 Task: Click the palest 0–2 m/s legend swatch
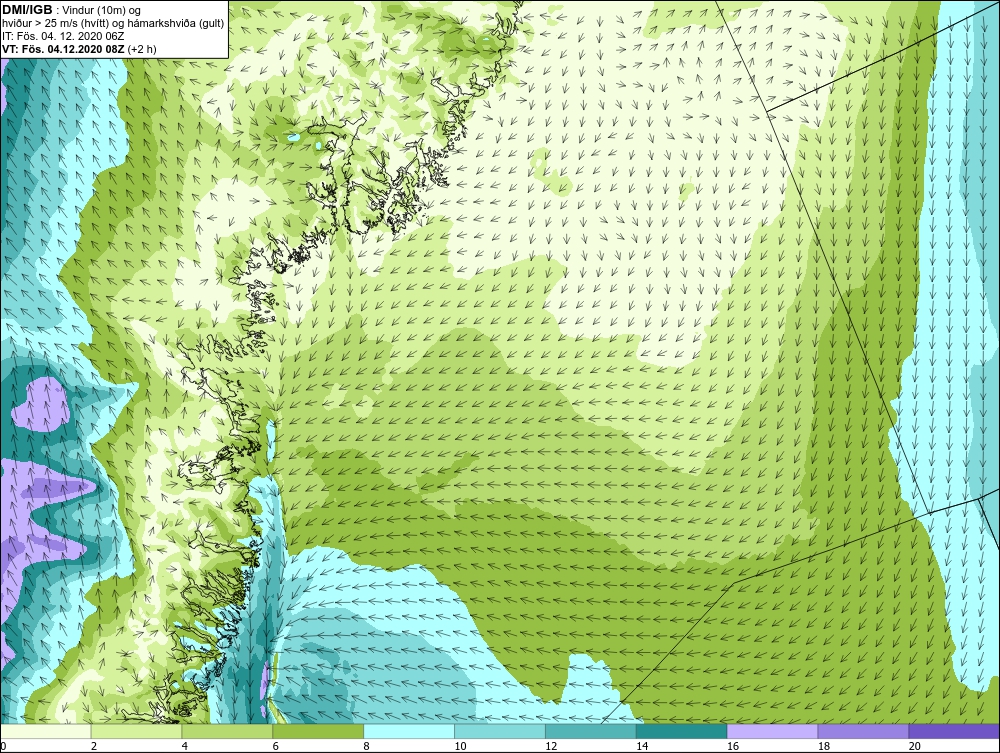(x=46, y=731)
